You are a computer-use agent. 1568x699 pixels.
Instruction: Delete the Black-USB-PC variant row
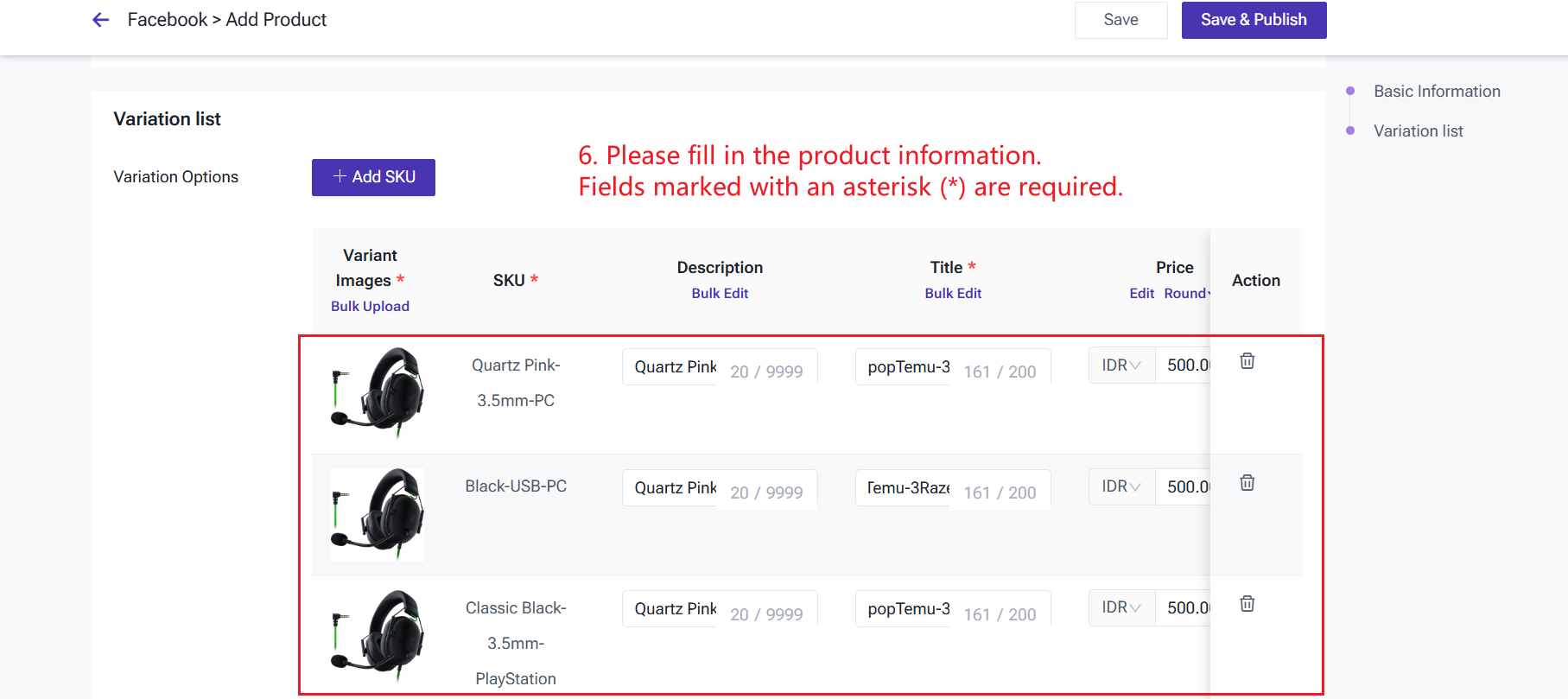[1247, 483]
